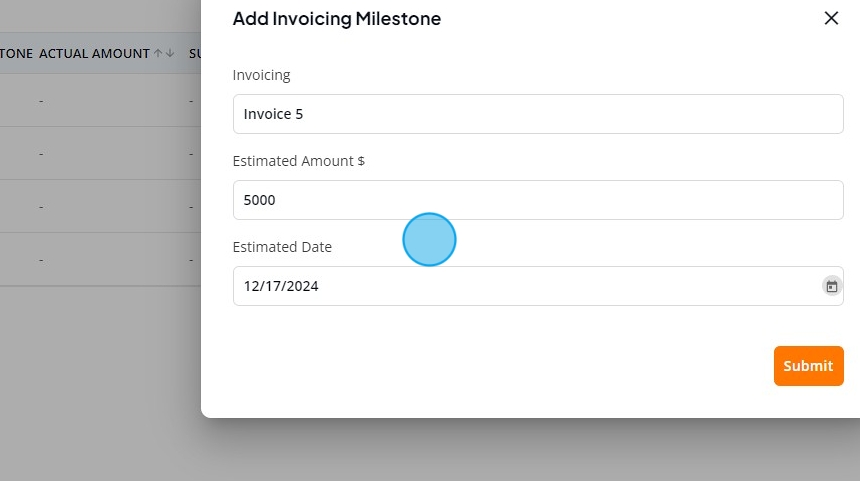Click into the Estimated Amount field
The image size is (860, 481).
tap(538, 200)
